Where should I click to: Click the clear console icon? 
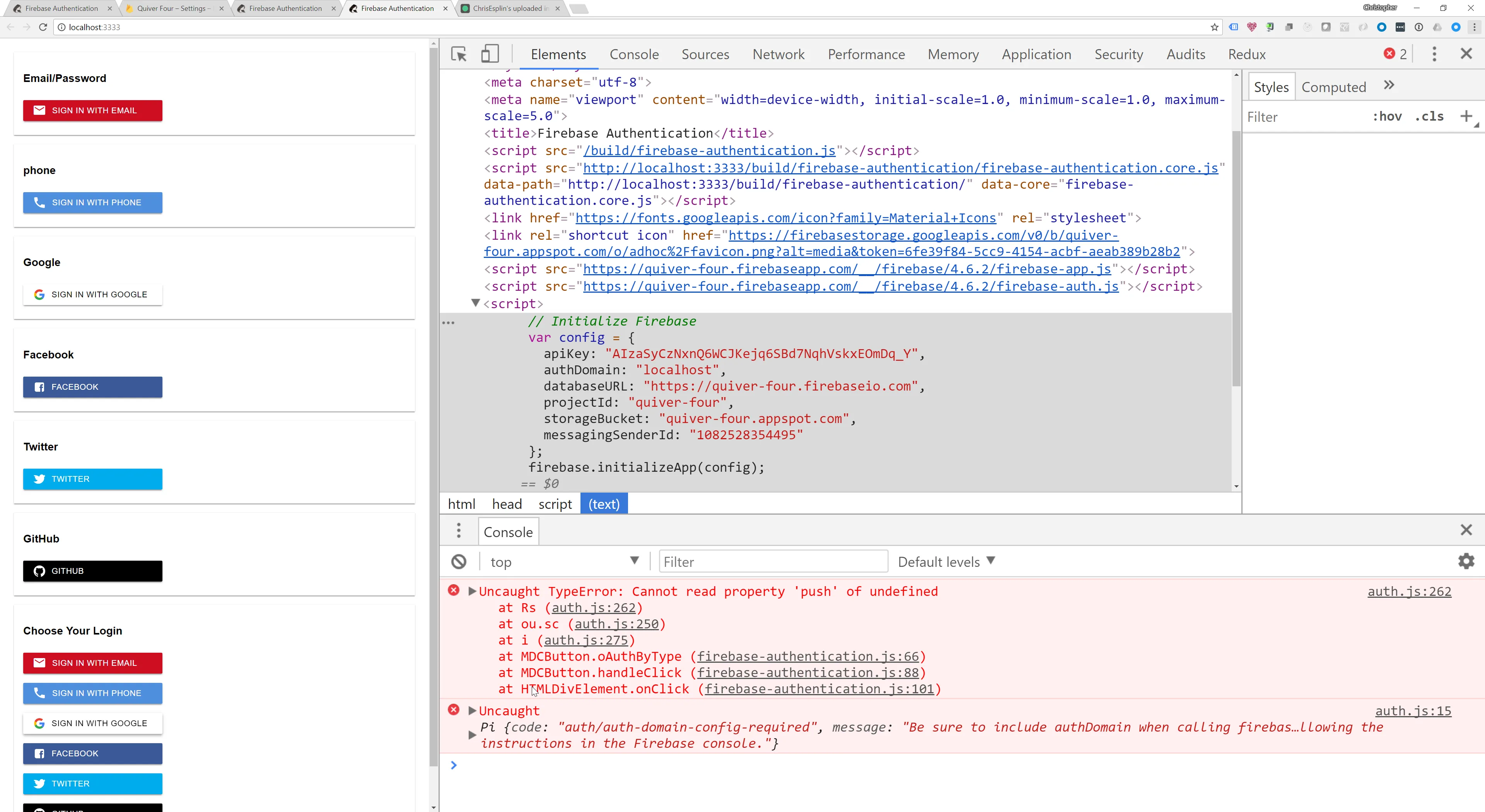click(459, 562)
